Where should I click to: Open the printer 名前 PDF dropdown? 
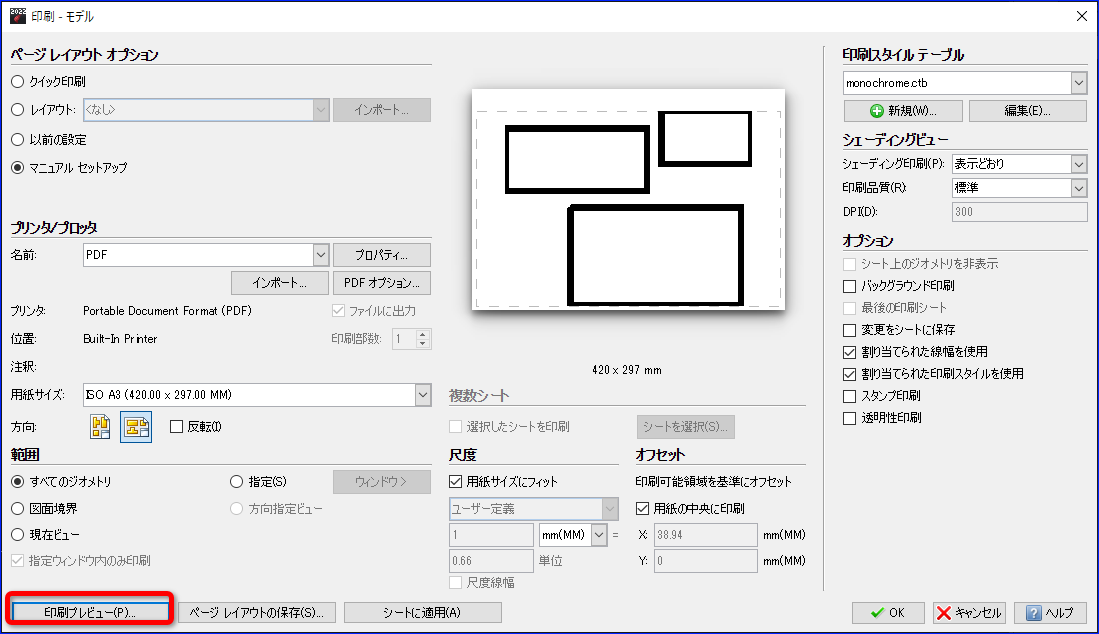[320, 255]
